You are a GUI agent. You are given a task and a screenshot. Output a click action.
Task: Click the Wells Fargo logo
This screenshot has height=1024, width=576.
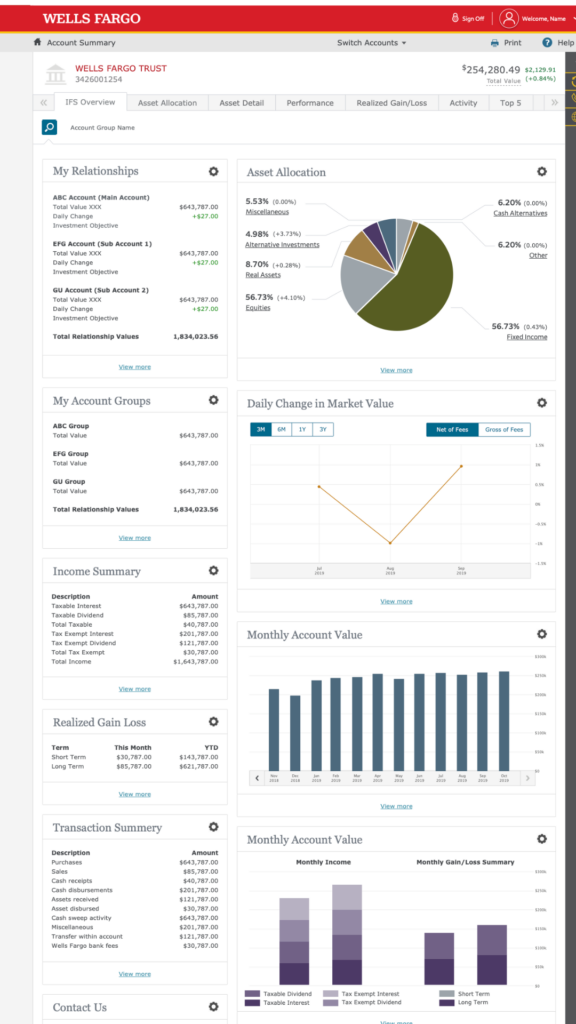point(91,18)
